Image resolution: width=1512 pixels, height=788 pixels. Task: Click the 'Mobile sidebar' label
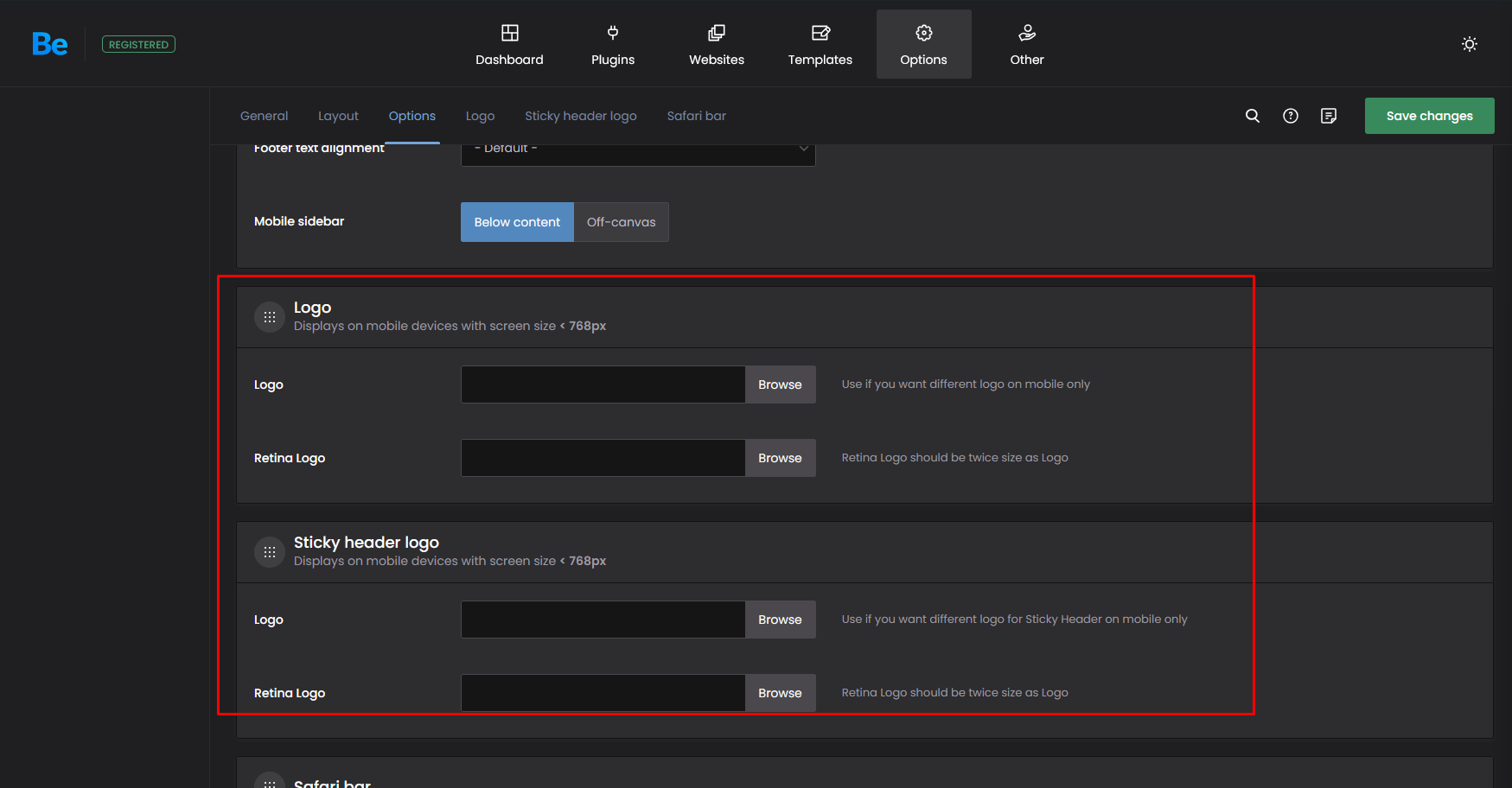coord(299,221)
